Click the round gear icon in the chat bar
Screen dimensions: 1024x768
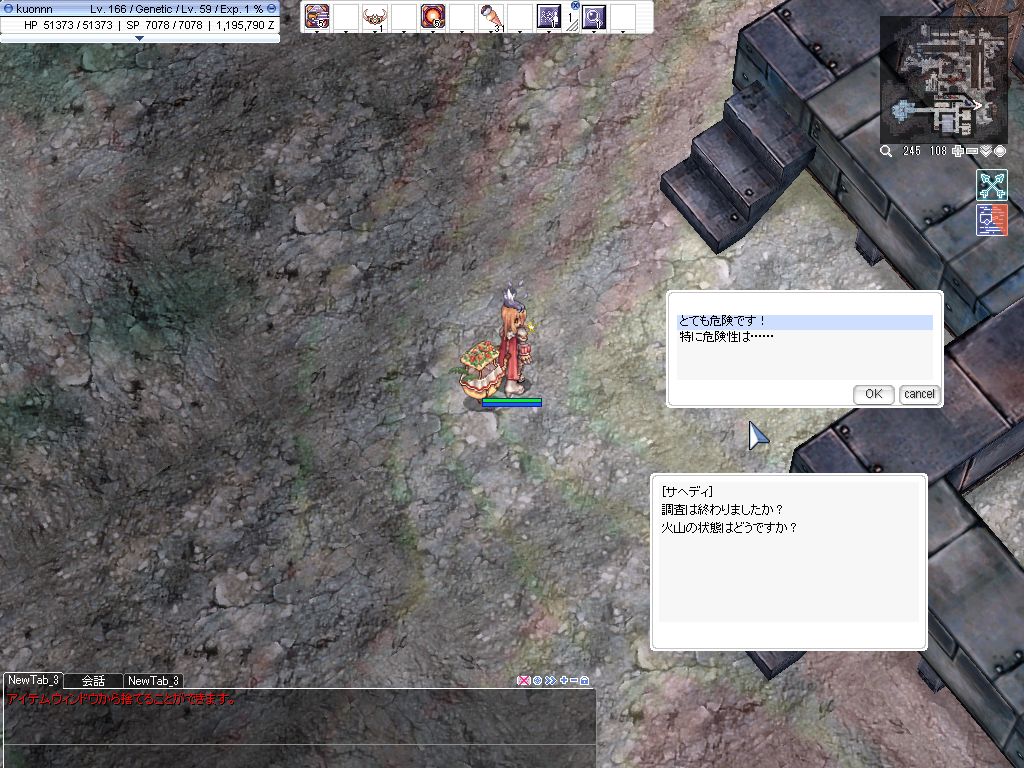point(537,680)
